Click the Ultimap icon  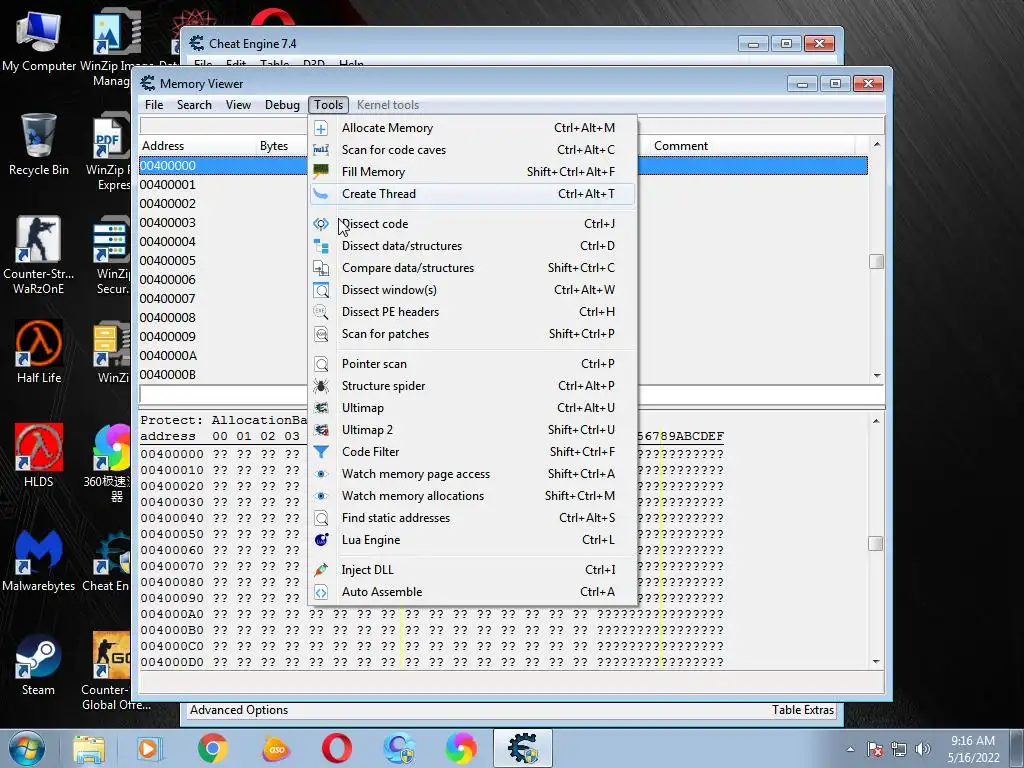point(321,408)
